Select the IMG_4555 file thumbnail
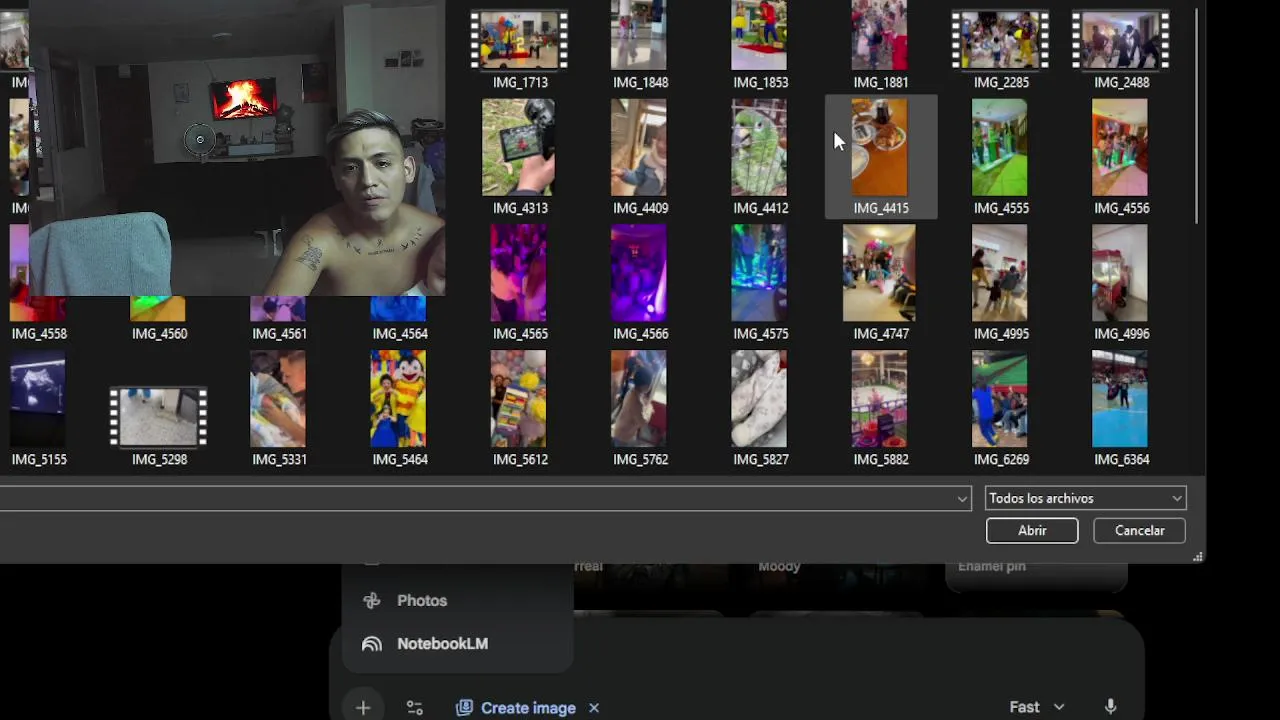This screenshot has height=720, width=1280. pos(999,147)
